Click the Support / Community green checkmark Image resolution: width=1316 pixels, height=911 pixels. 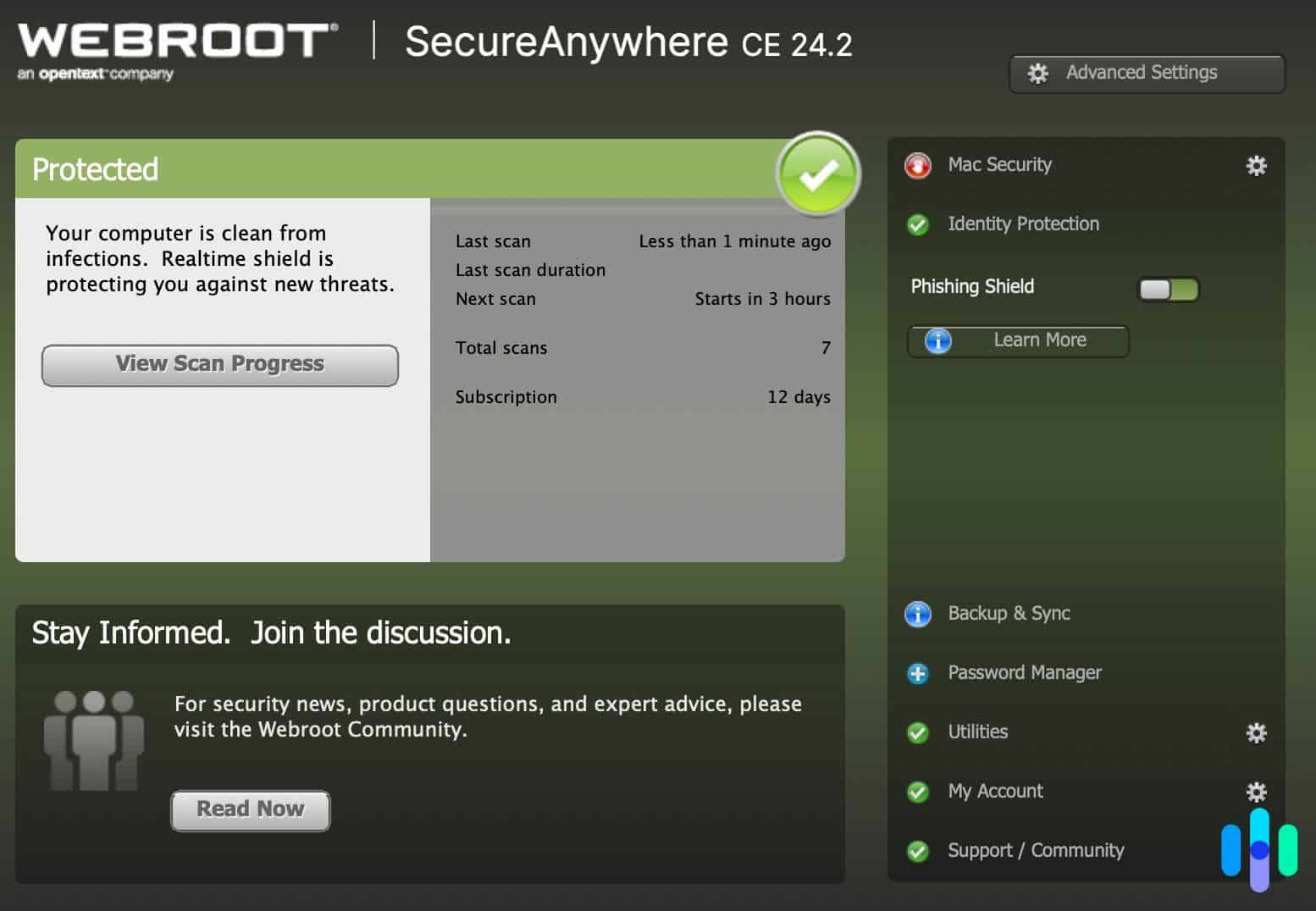(918, 851)
